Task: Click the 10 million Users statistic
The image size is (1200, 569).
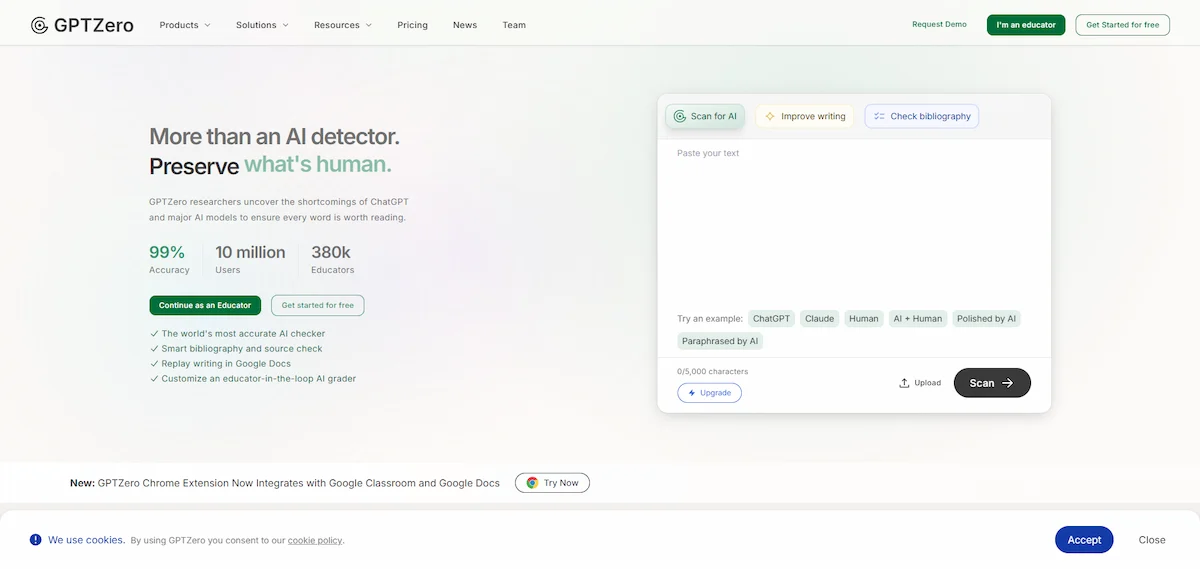Action: tap(250, 259)
